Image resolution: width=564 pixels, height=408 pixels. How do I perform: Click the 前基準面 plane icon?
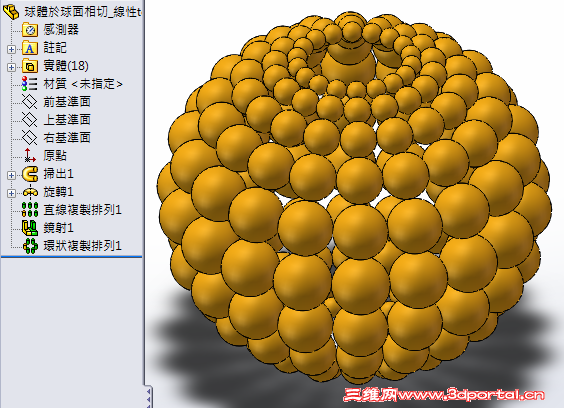[x=29, y=102]
